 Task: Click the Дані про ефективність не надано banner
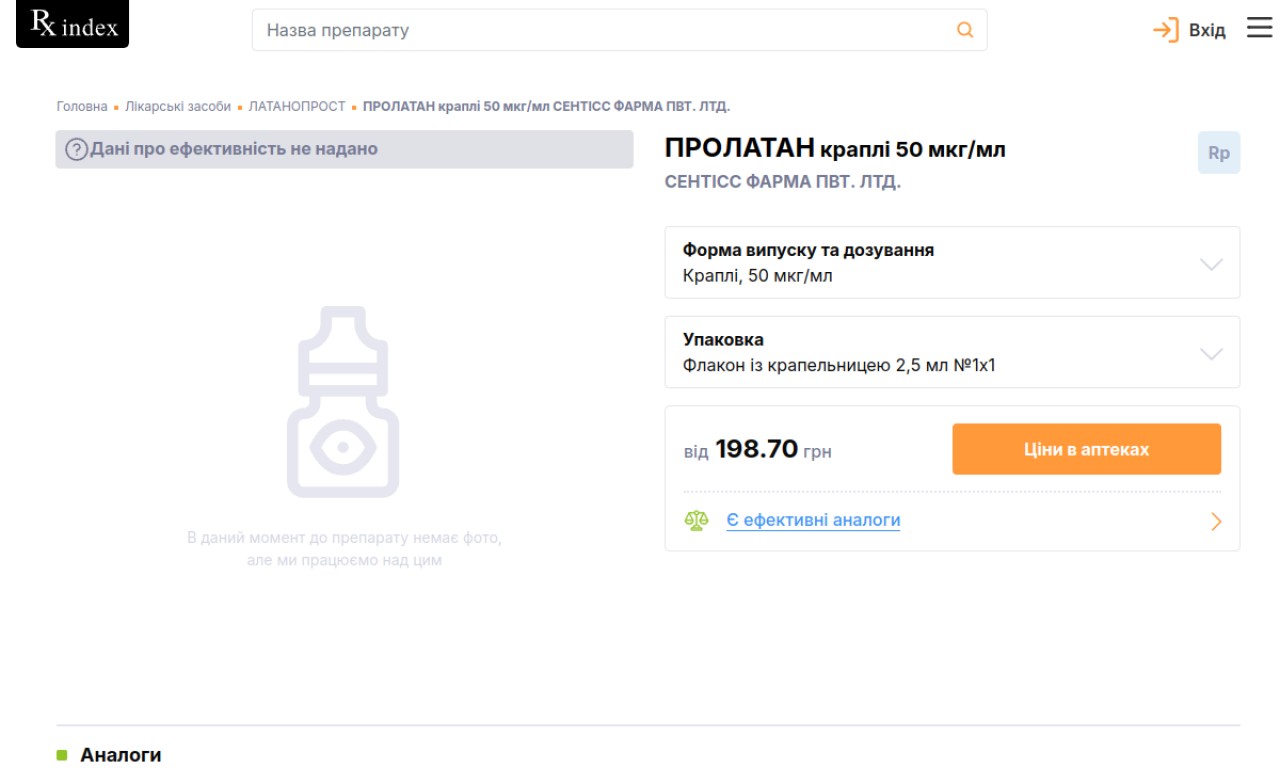point(344,150)
